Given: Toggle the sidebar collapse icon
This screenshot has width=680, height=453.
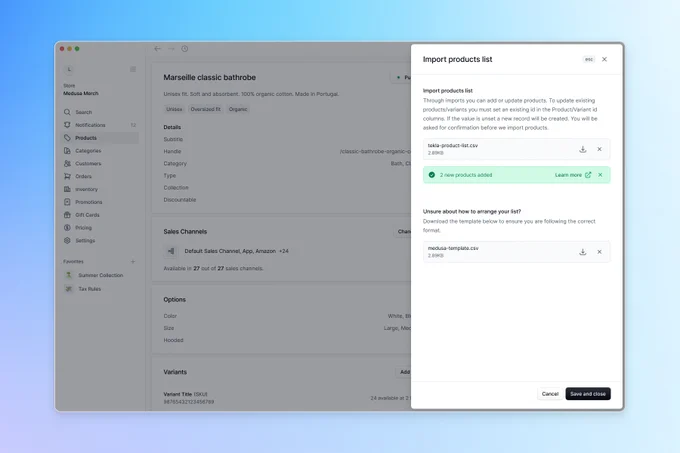Looking at the screenshot, I should pyautogui.click(x=133, y=69).
